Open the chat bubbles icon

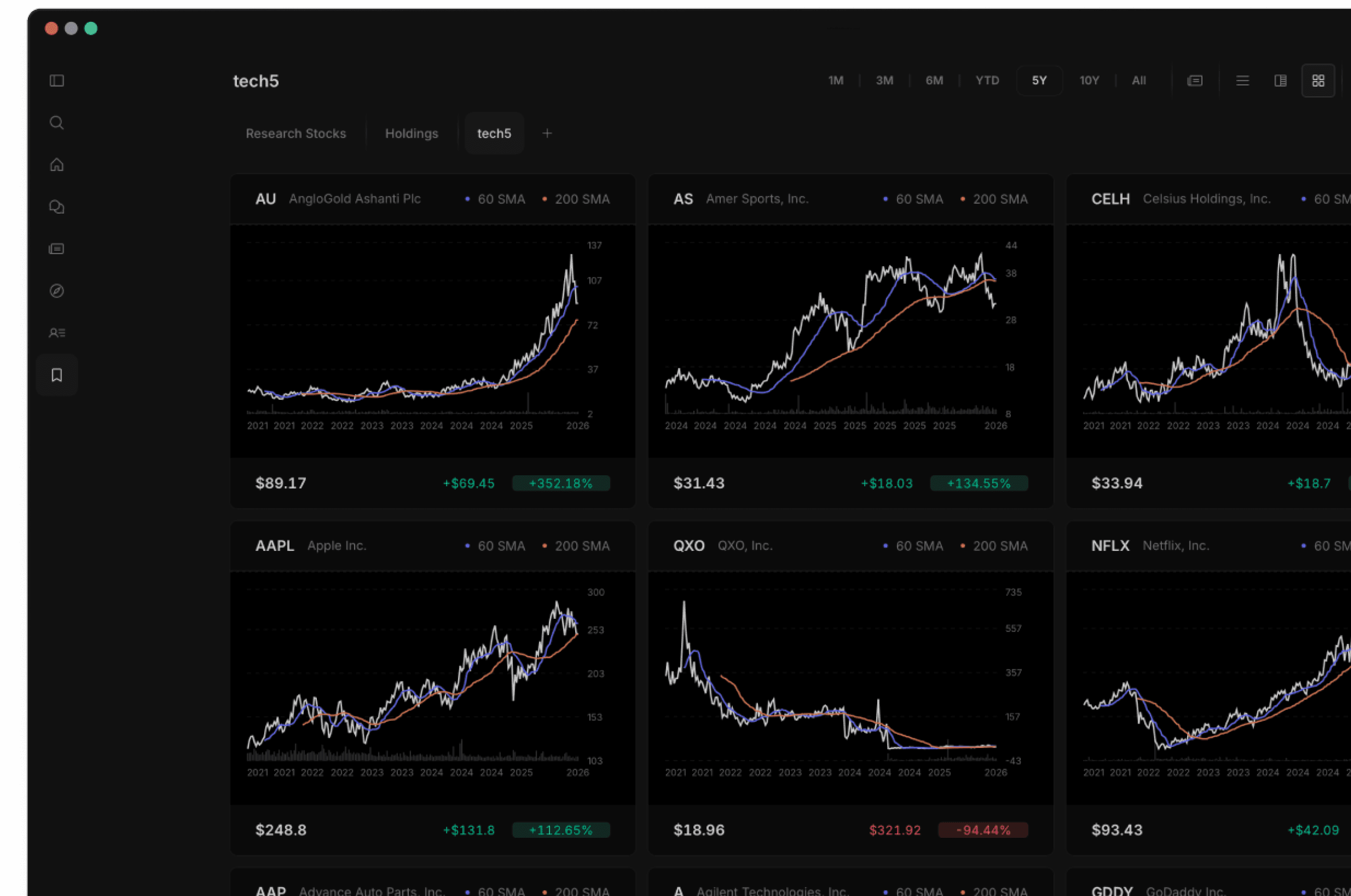coord(57,207)
